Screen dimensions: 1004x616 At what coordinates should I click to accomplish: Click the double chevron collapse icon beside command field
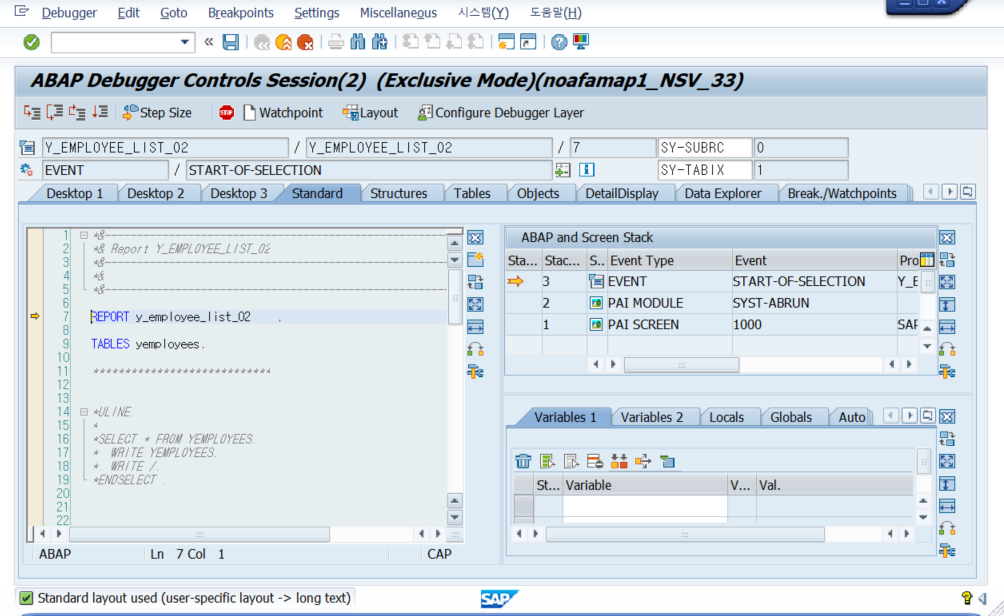209,42
